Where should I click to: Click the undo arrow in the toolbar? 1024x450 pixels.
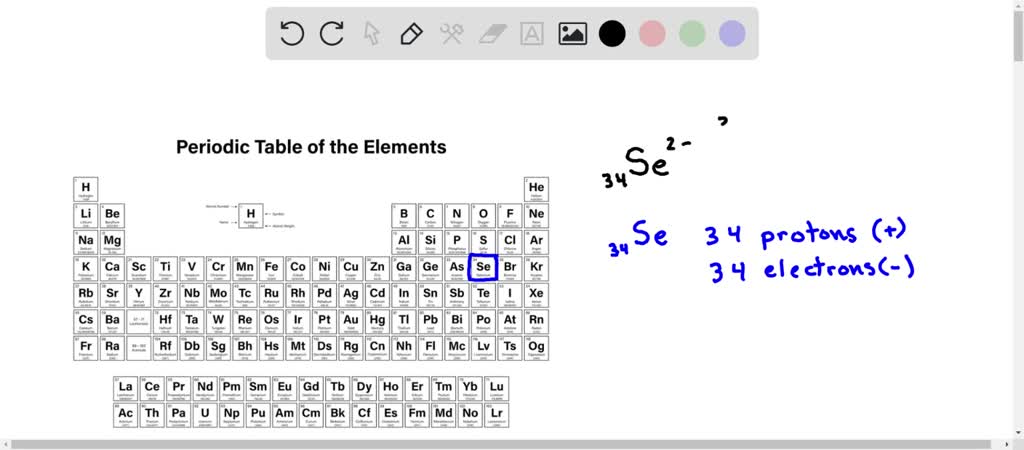coord(292,34)
